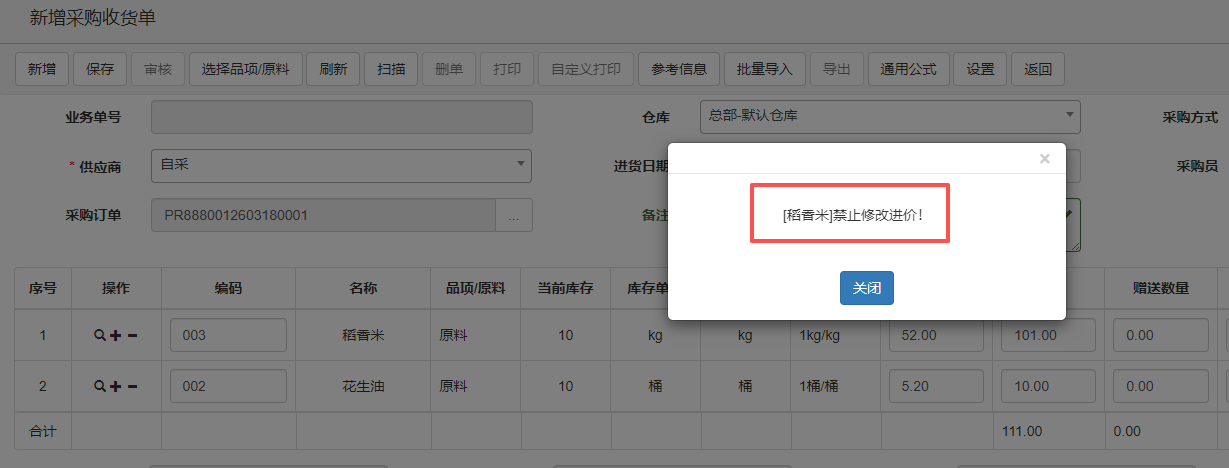Expand the 仓库 dropdown
The width and height of the screenshot is (1229, 468).
tap(890, 116)
